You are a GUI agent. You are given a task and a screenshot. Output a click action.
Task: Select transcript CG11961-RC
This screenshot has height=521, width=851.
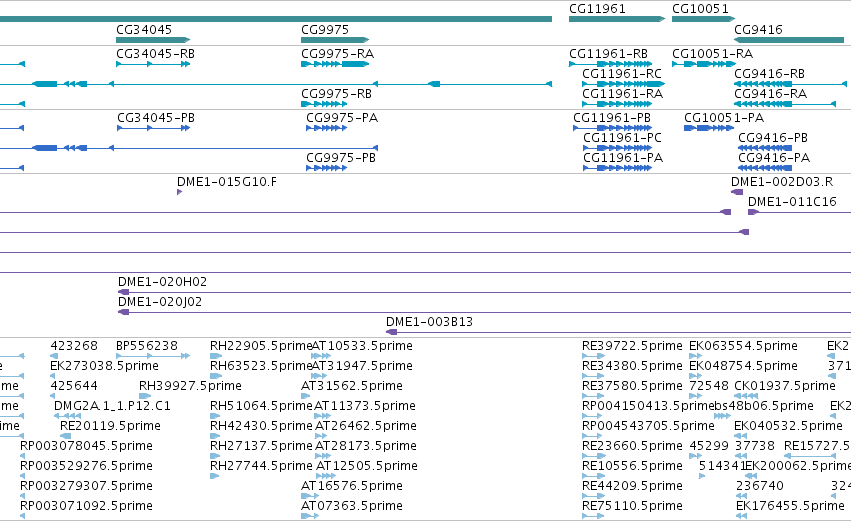622,74
